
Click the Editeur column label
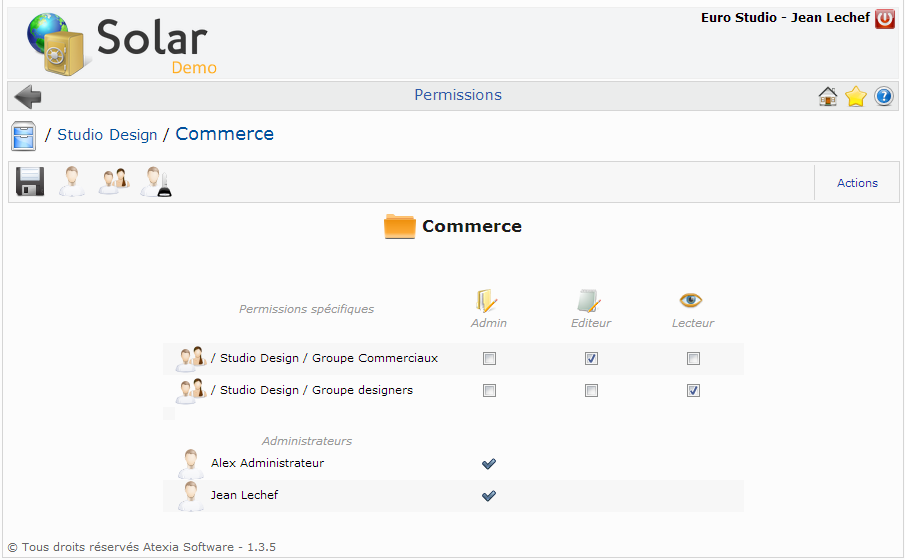590,323
